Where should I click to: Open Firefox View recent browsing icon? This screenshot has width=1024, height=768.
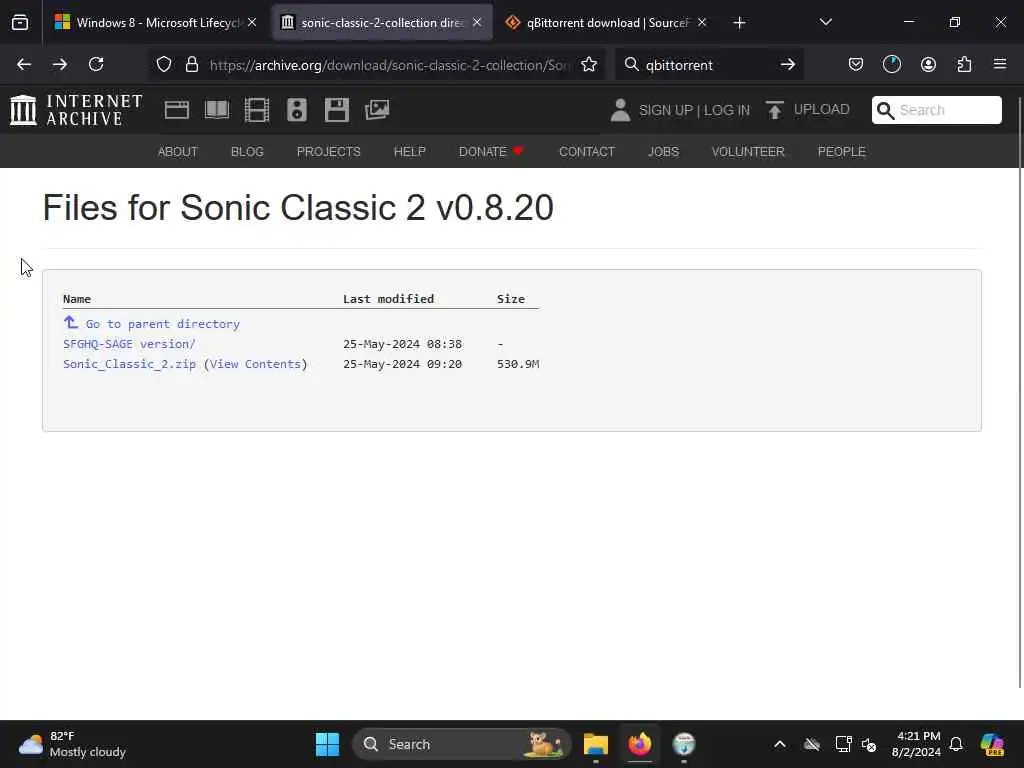pyautogui.click(x=20, y=23)
